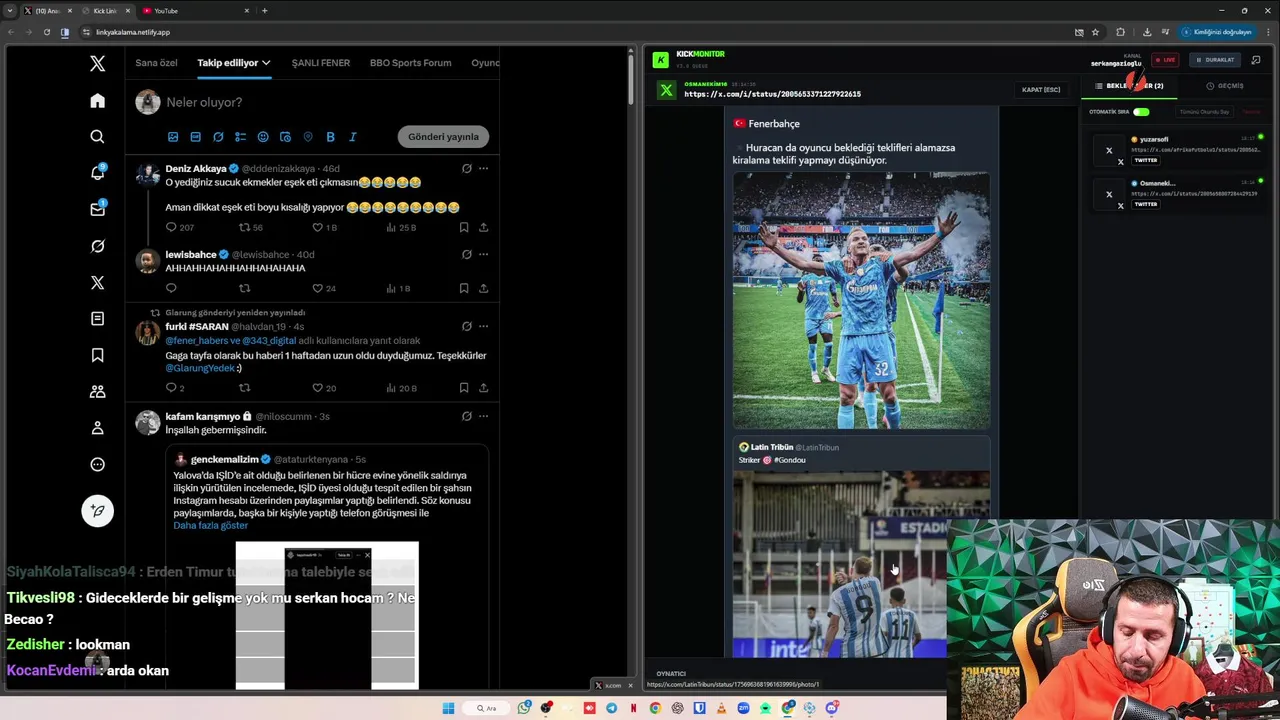
Task: Reload the browser page
Action: pyautogui.click(x=46, y=32)
